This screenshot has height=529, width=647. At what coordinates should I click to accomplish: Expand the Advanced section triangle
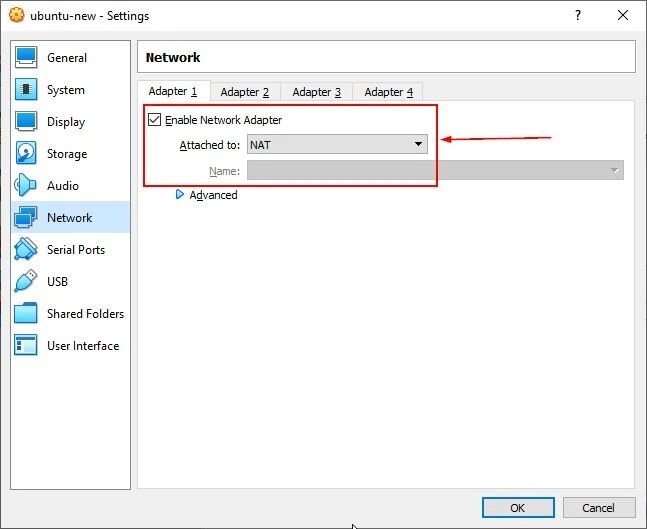pos(180,195)
